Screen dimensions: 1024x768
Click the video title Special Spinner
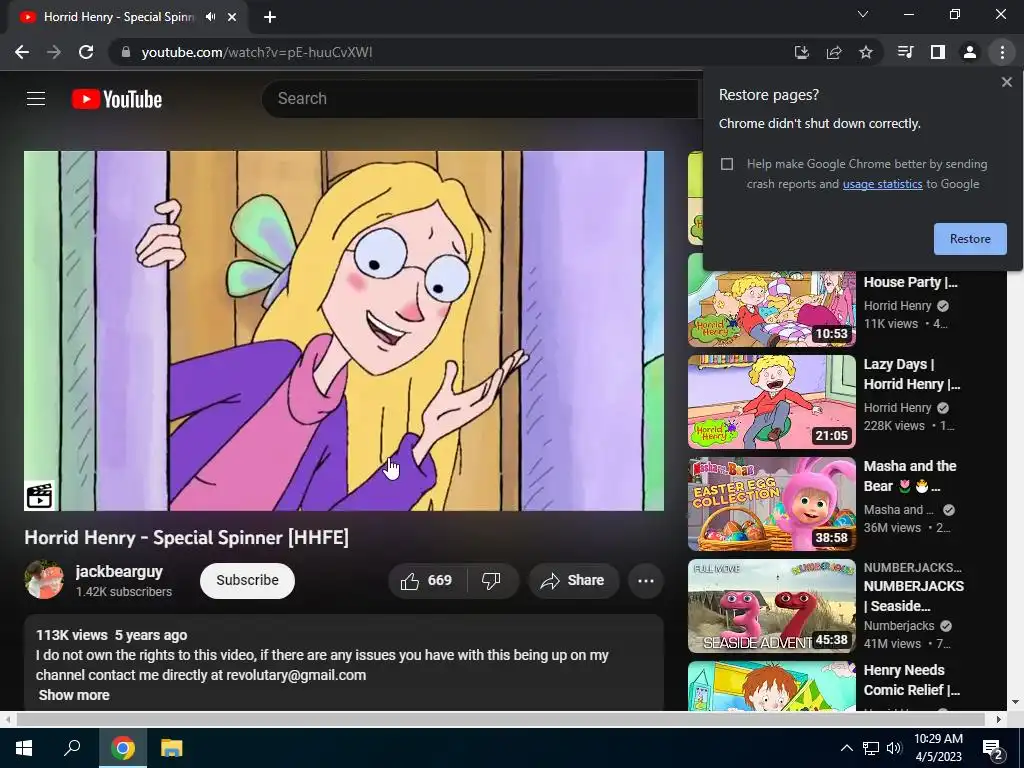187,537
